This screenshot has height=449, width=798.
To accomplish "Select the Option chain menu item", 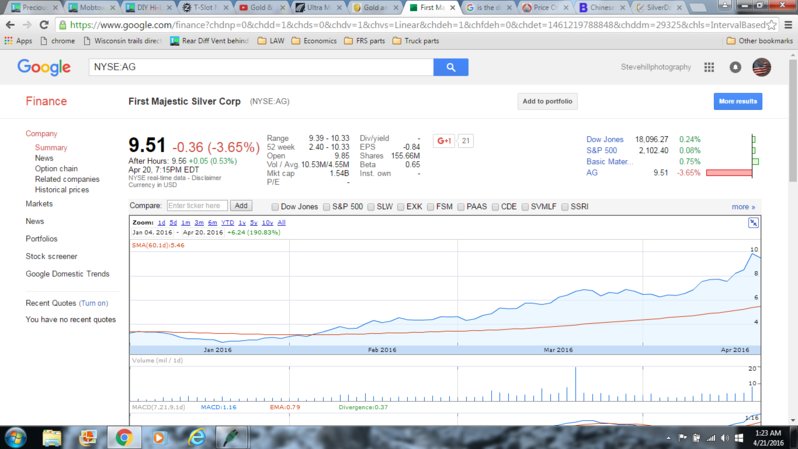I will pos(56,169).
